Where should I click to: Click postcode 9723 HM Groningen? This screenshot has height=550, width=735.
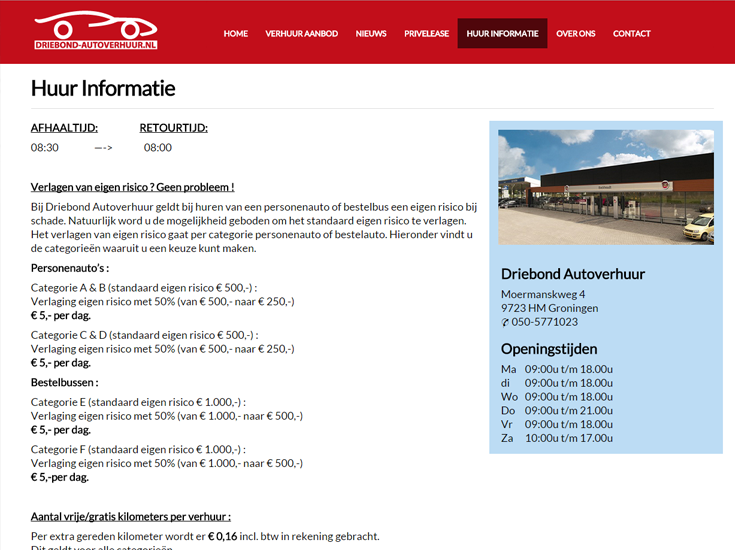tap(549, 308)
